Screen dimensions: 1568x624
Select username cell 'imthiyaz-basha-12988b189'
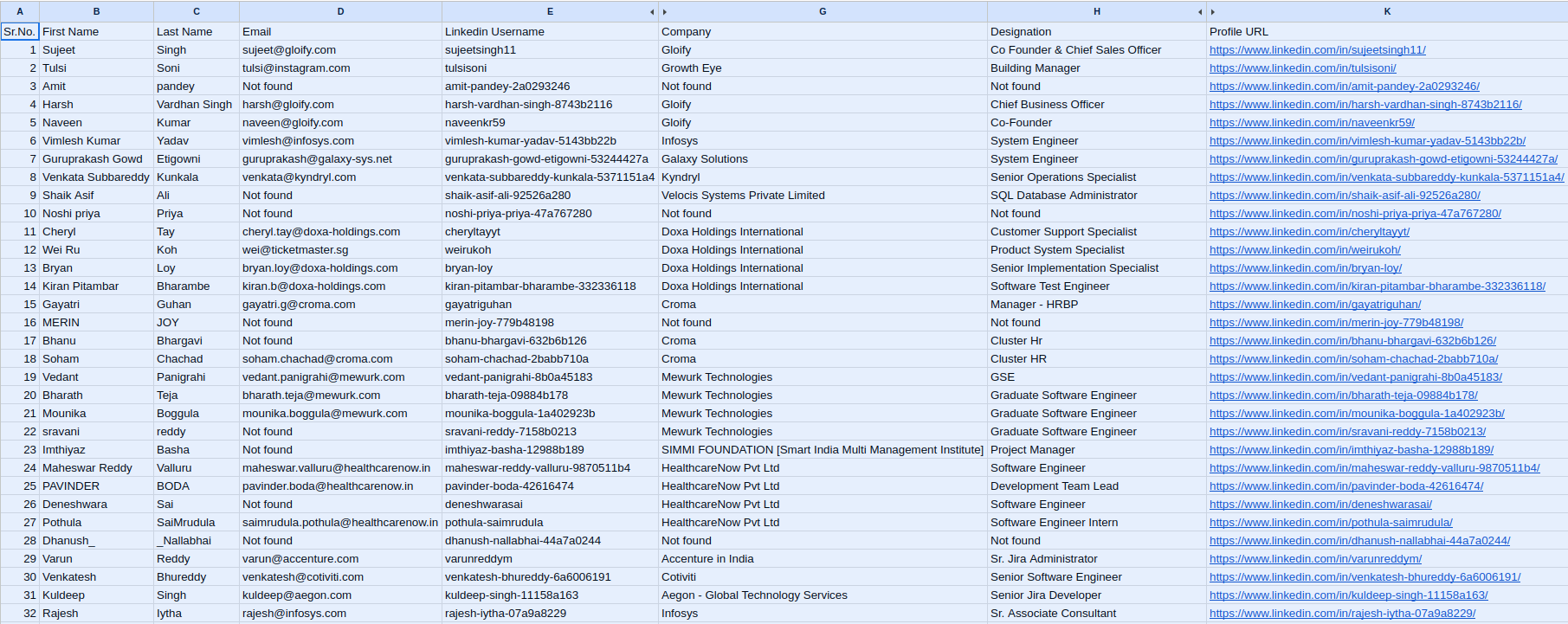click(x=550, y=450)
